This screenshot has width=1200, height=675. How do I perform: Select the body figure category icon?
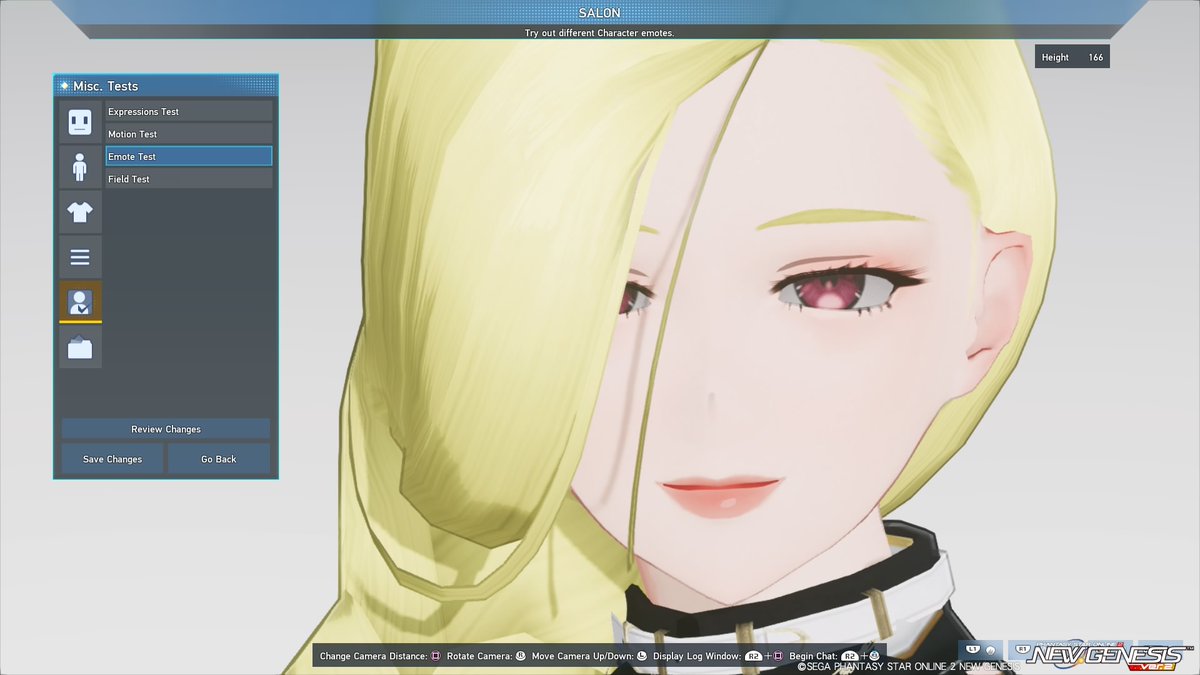(x=80, y=167)
